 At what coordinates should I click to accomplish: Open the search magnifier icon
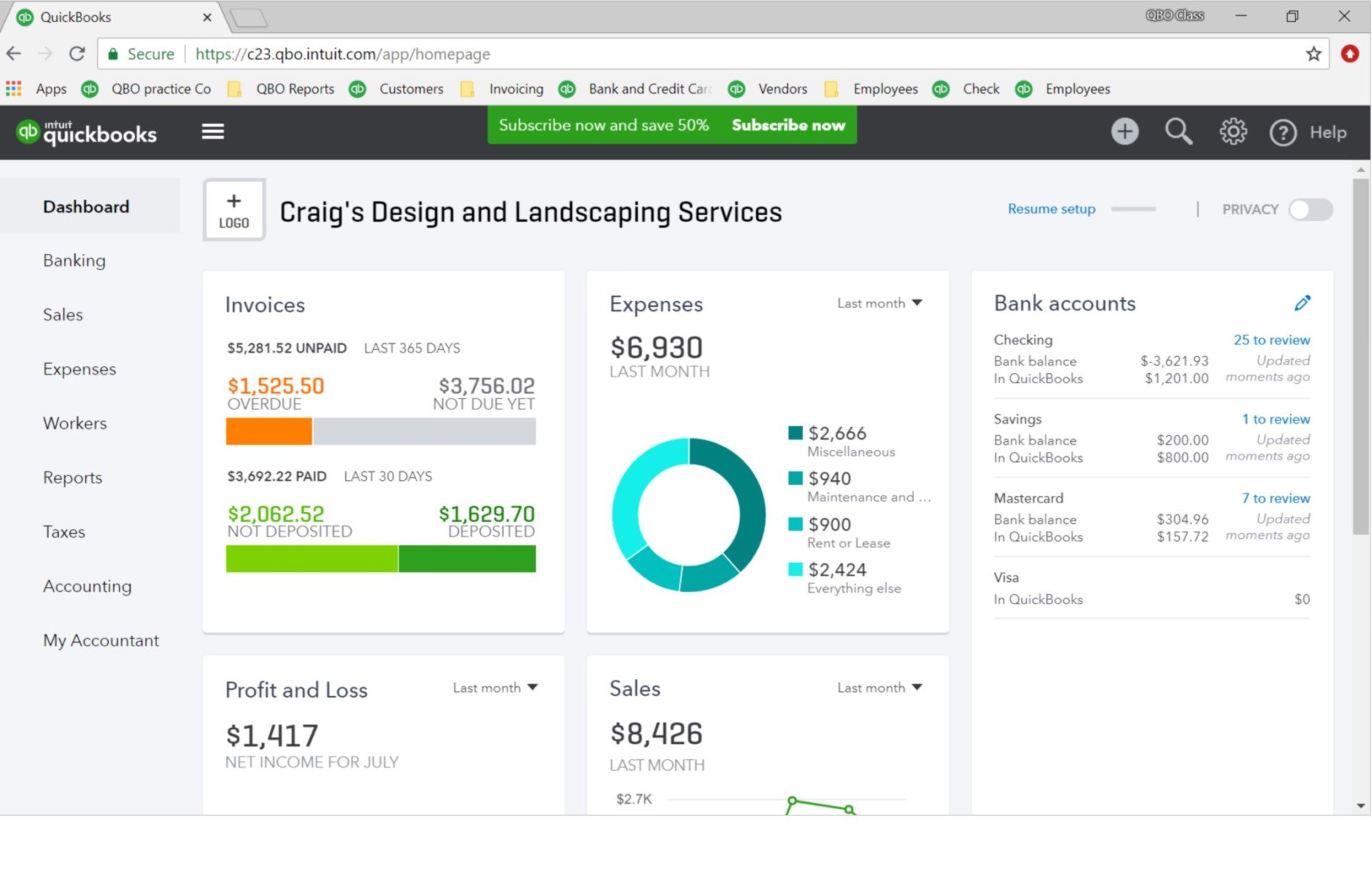[1178, 132]
